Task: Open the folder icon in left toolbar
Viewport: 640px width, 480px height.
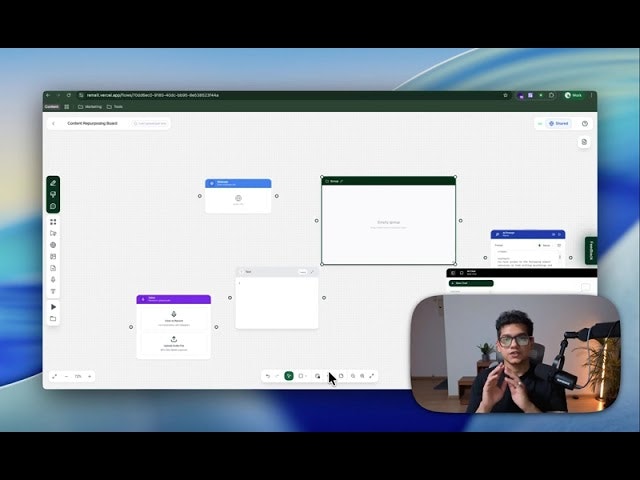Action: 53,318
